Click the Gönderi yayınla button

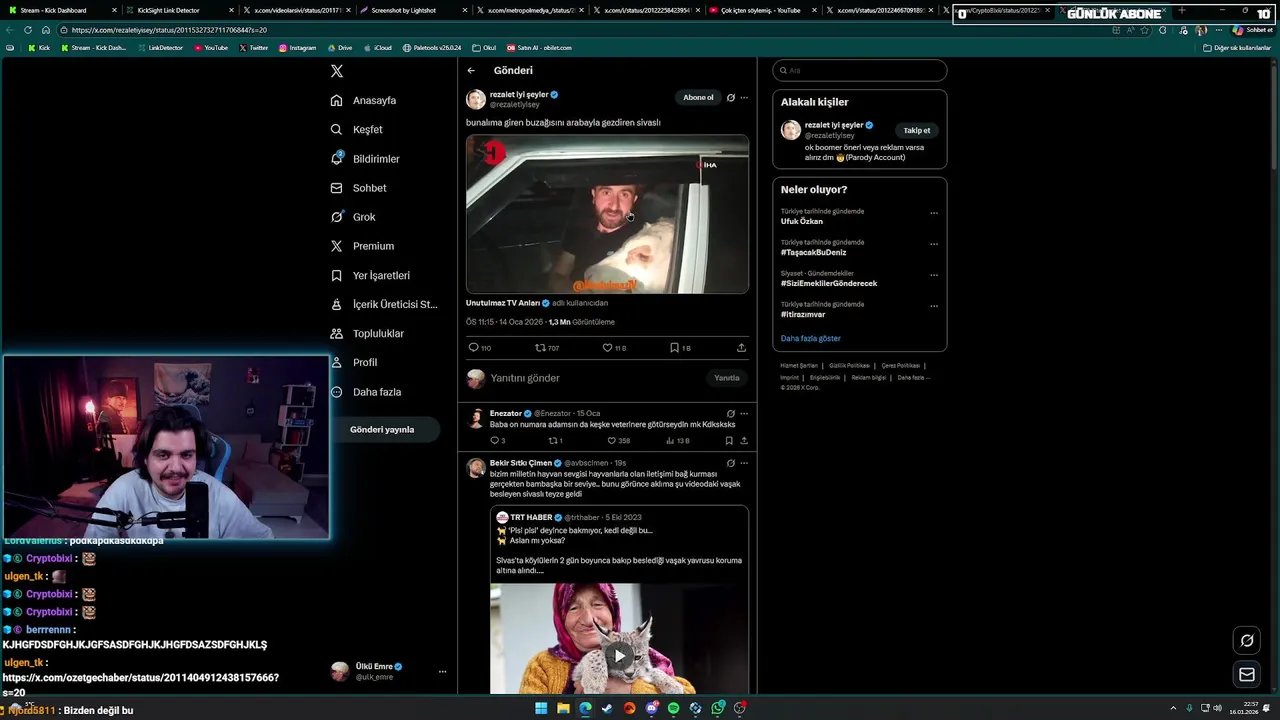tap(382, 429)
